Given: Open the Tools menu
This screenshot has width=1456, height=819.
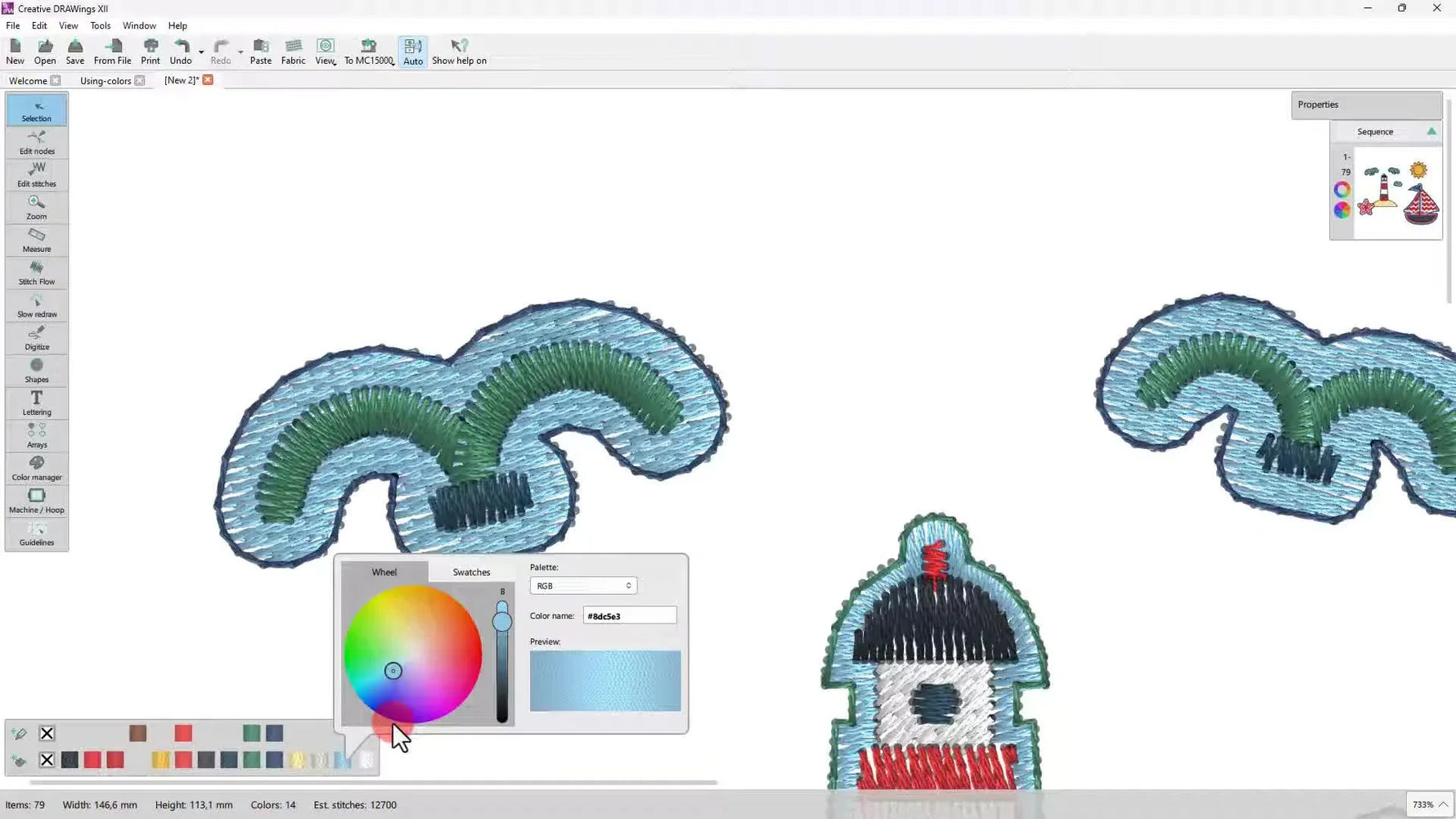Looking at the screenshot, I should (100, 25).
